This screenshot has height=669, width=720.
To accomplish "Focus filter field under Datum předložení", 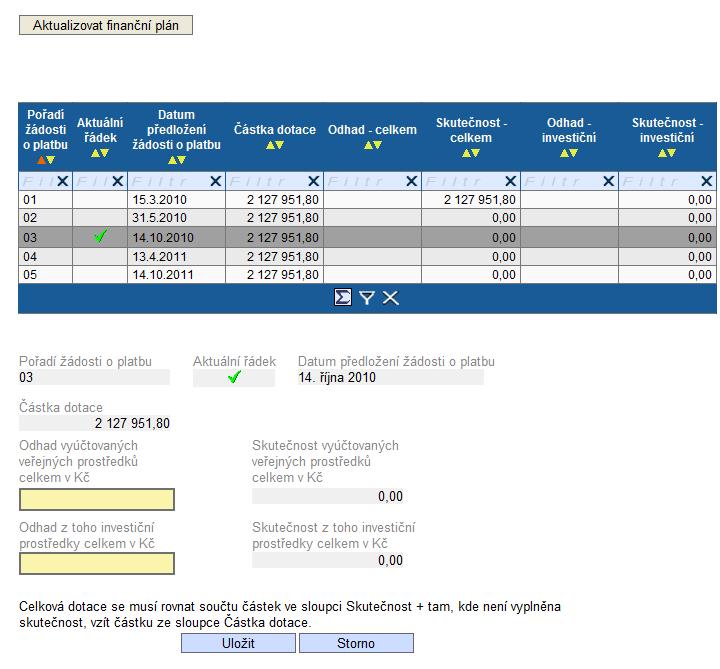I will (x=169, y=181).
